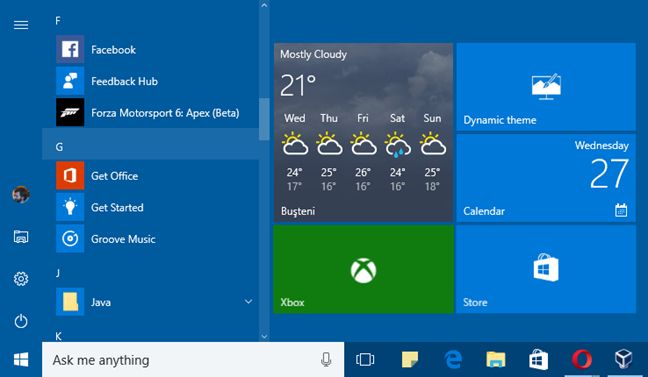Image resolution: width=648 pixels, height=377 pixels.
Task: Click the Get Office icon
Action: point(70,176)
